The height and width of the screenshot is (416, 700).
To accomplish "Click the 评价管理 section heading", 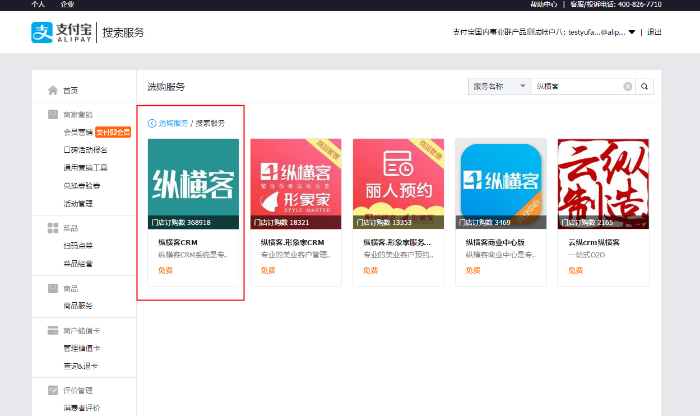I will [x=78, y=391].
